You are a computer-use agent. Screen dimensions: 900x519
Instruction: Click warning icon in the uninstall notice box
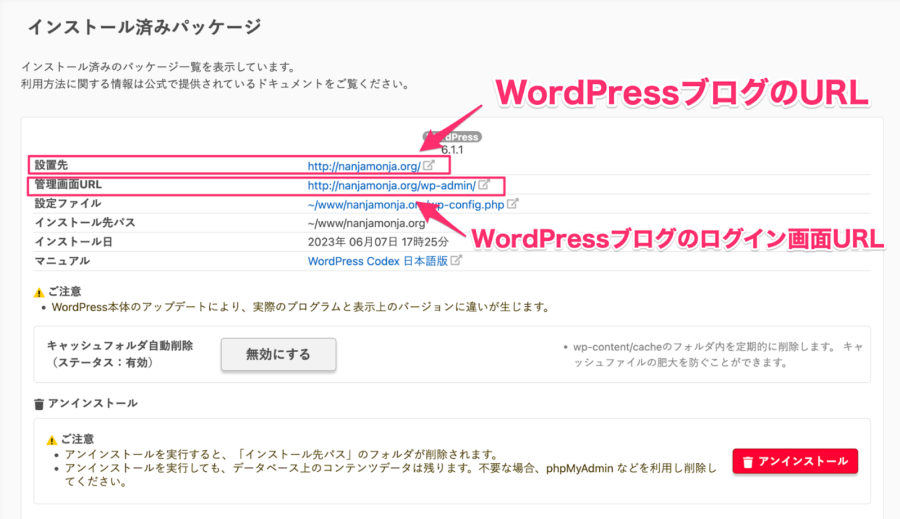(52, 440)
